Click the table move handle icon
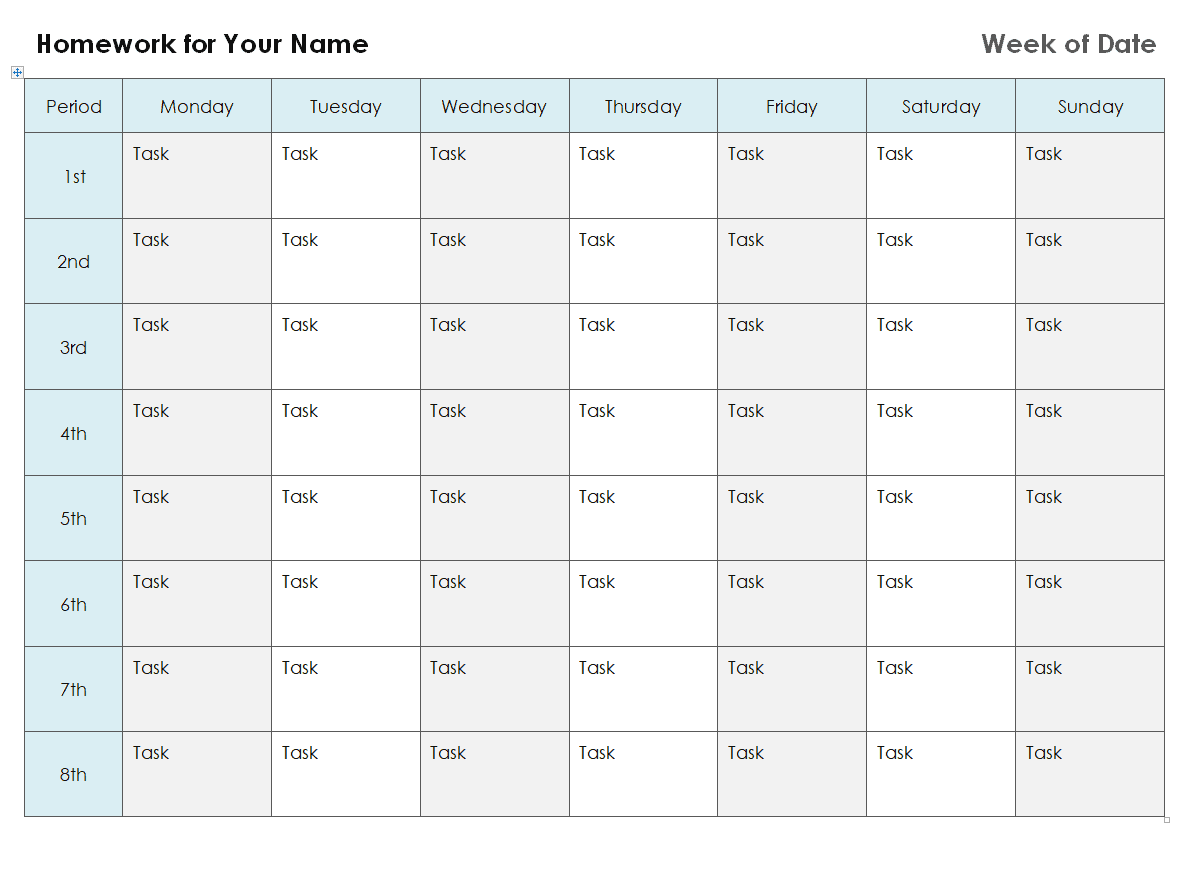The width and height of the screenshot is (1202, 878). [17, 72]
